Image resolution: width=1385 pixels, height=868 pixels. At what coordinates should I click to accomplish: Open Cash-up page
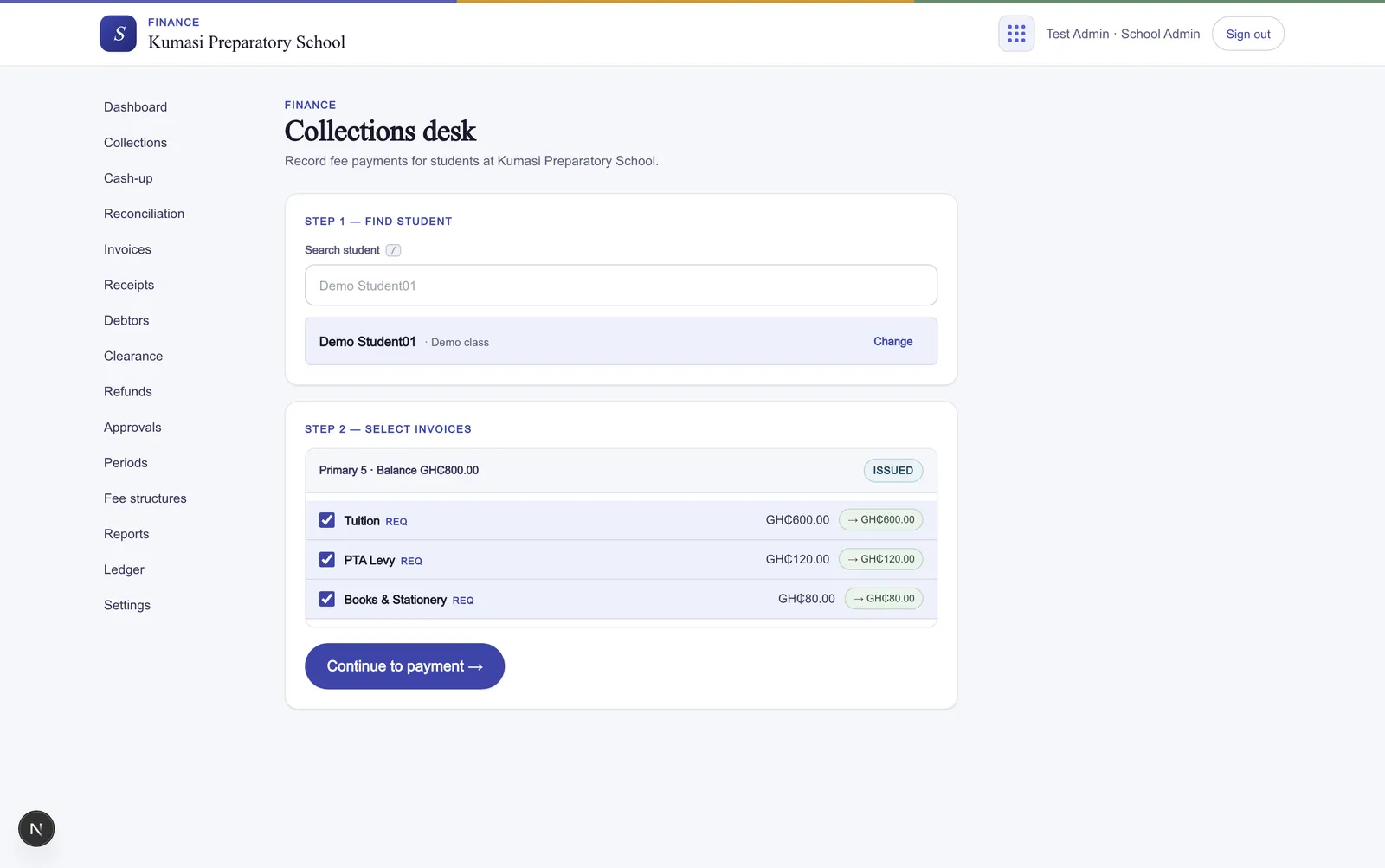128,178
